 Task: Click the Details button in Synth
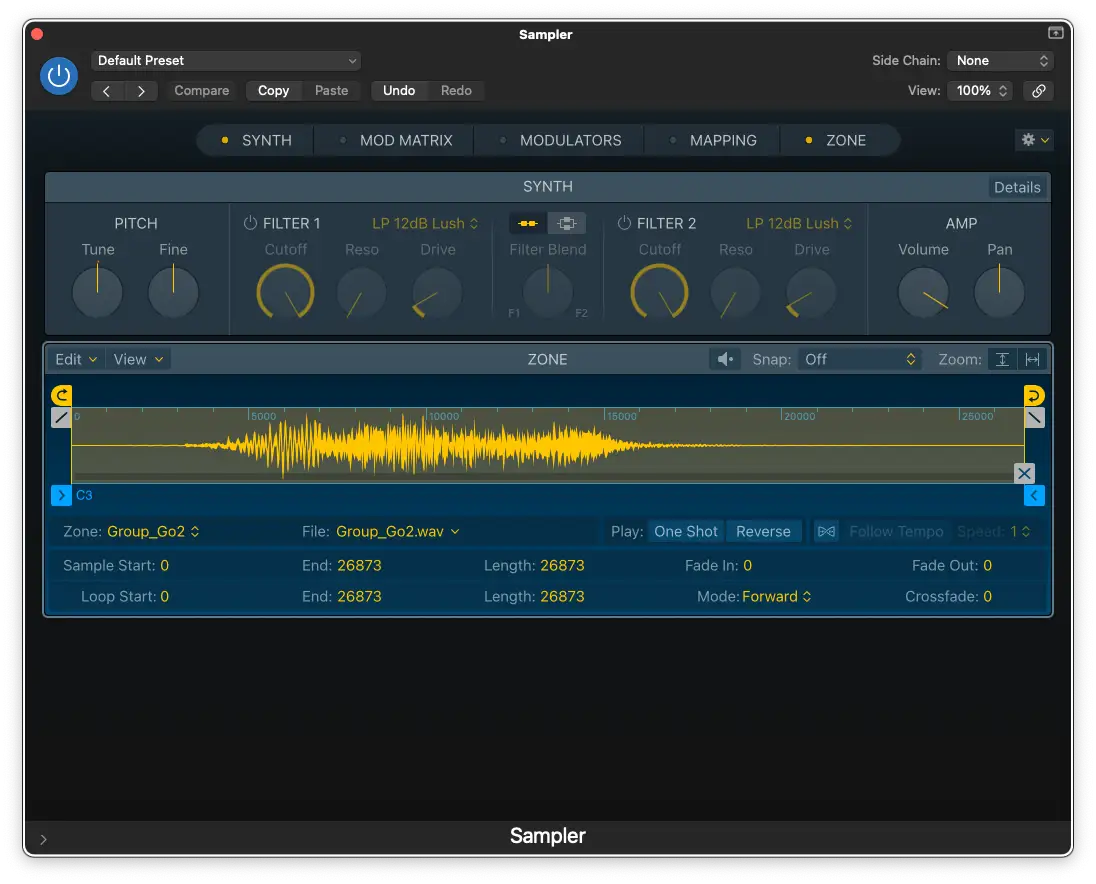click(1016, 187)
